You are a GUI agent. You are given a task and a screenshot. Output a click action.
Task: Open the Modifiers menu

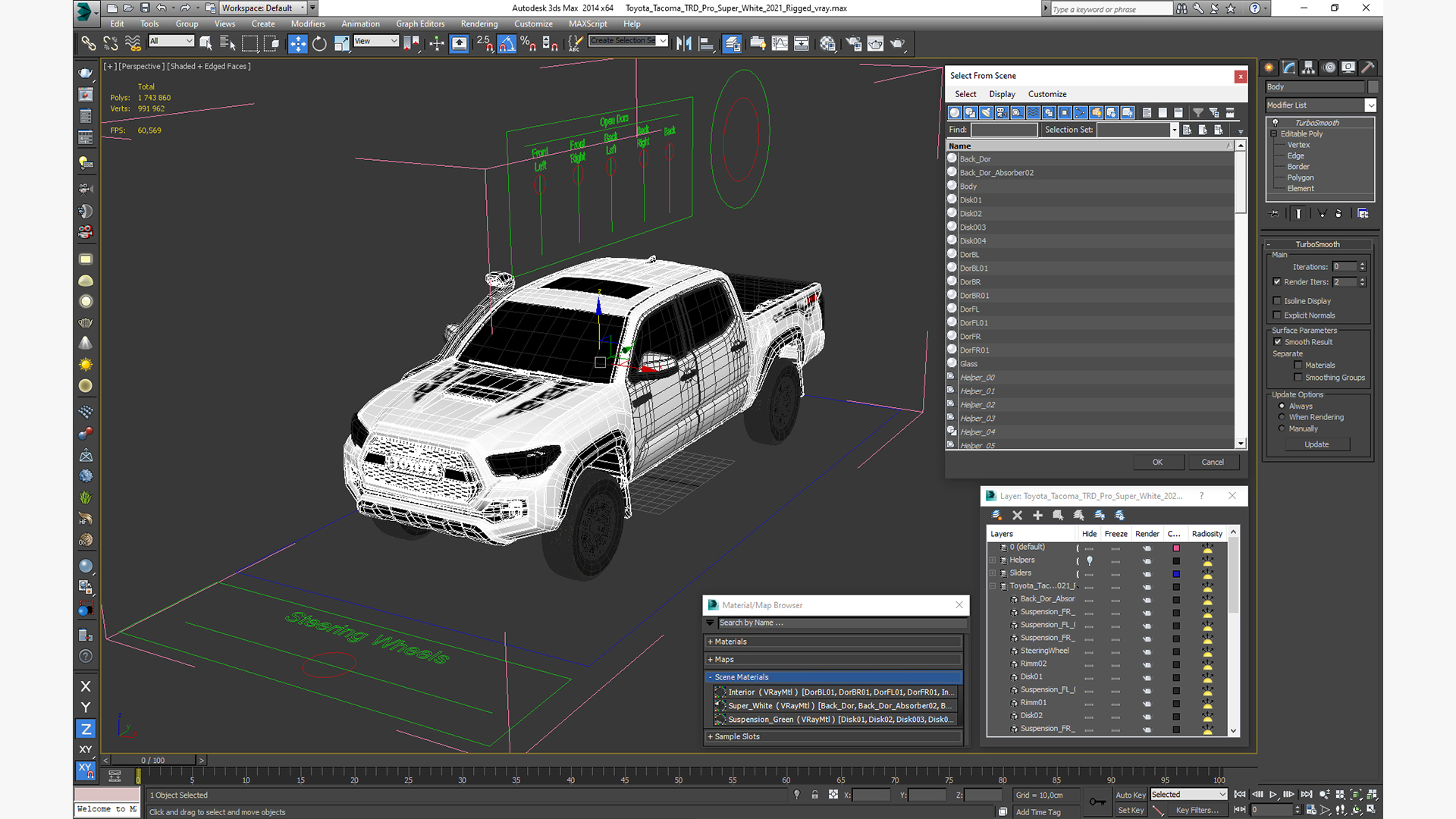[x=308, y=24]
